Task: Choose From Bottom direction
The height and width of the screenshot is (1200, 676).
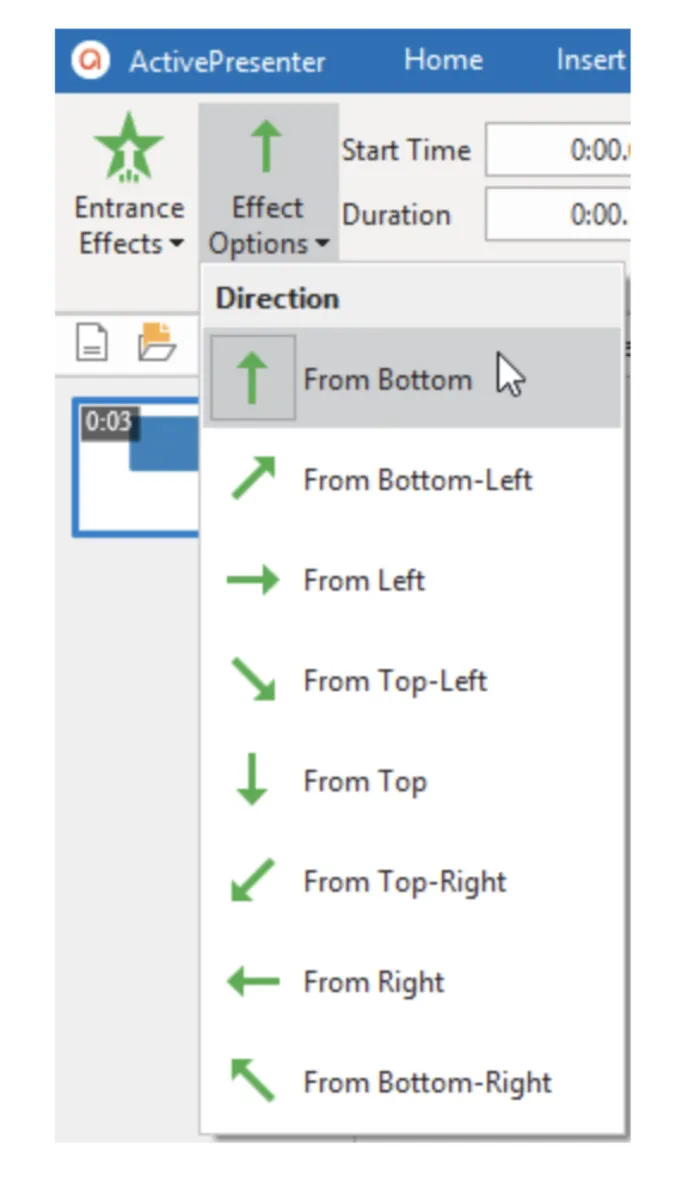Action: click(x=387, y=380)
